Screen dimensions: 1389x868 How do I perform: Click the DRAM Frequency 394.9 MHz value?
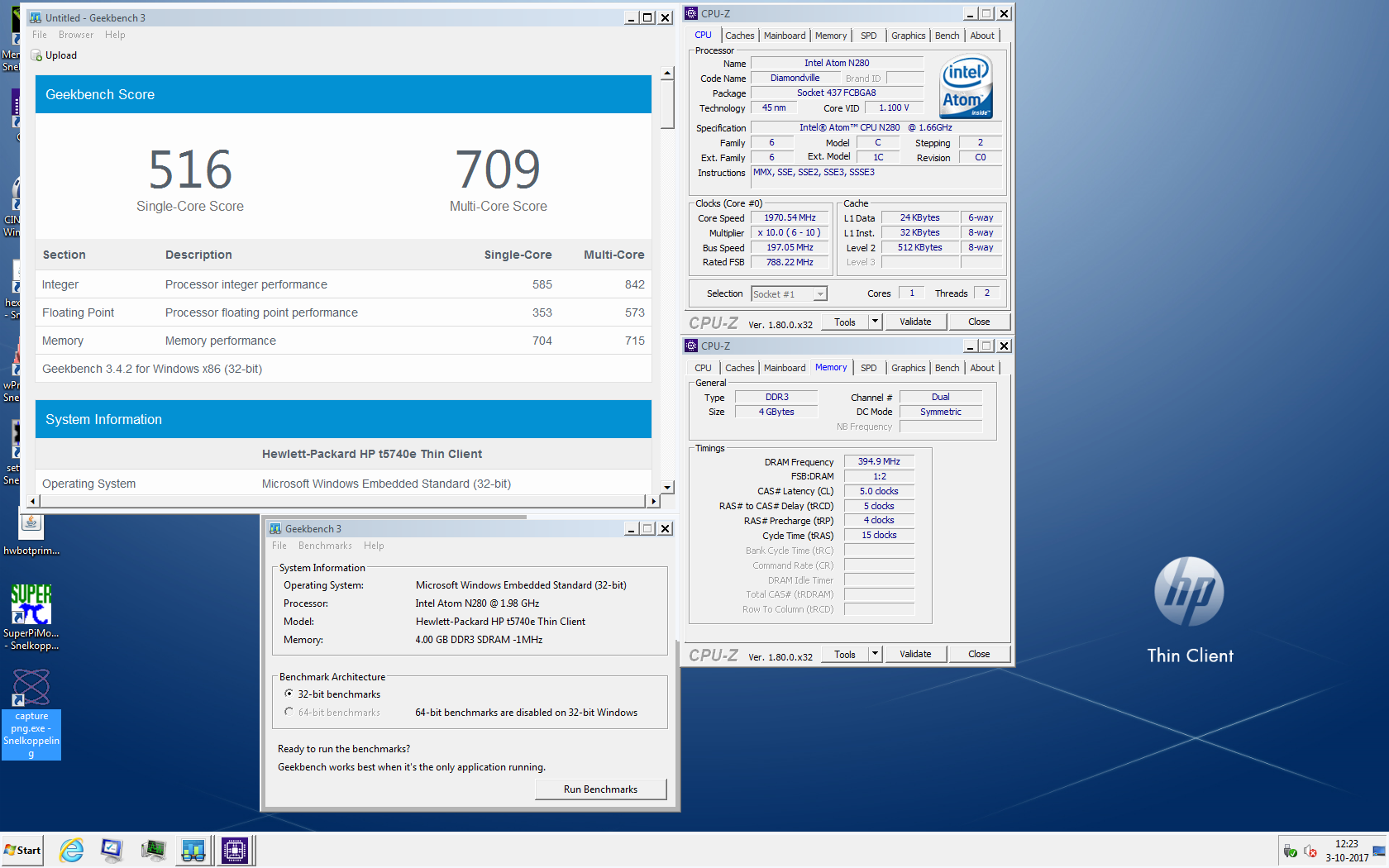[x=879, y=461]
